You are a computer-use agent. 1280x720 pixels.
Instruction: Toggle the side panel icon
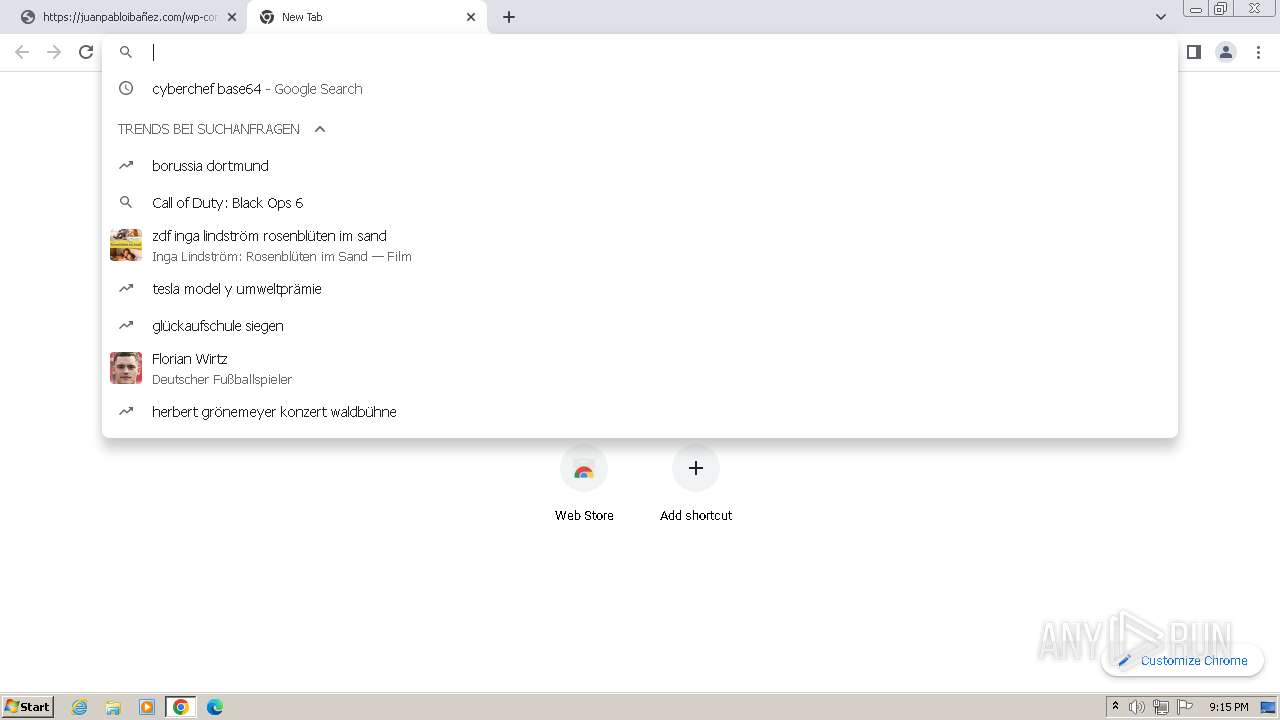1193,52
